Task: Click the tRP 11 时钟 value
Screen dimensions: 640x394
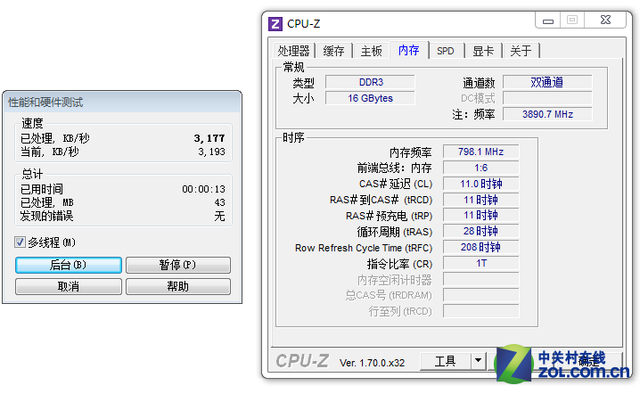Action: pyautogui.click(x=481, y=215)
